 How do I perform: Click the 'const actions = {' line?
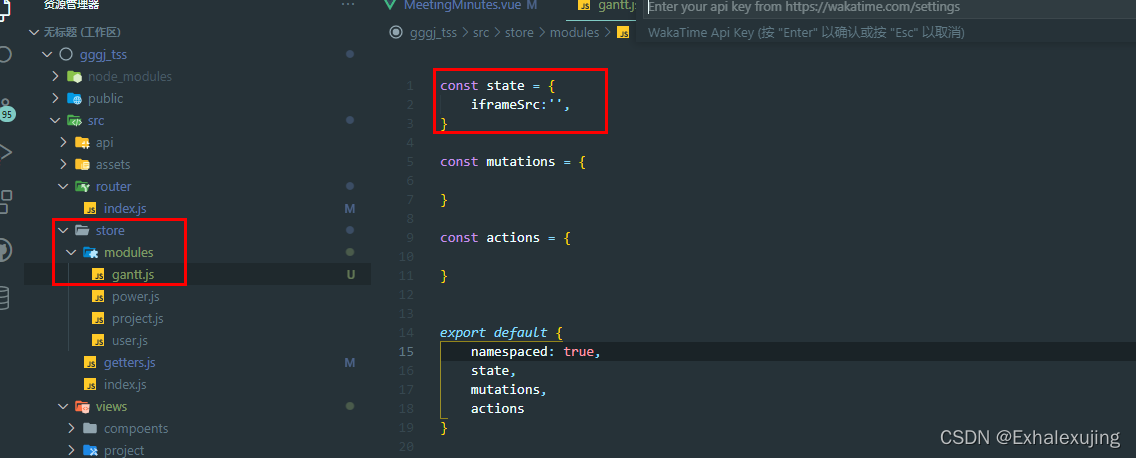(x=505, y=238)
